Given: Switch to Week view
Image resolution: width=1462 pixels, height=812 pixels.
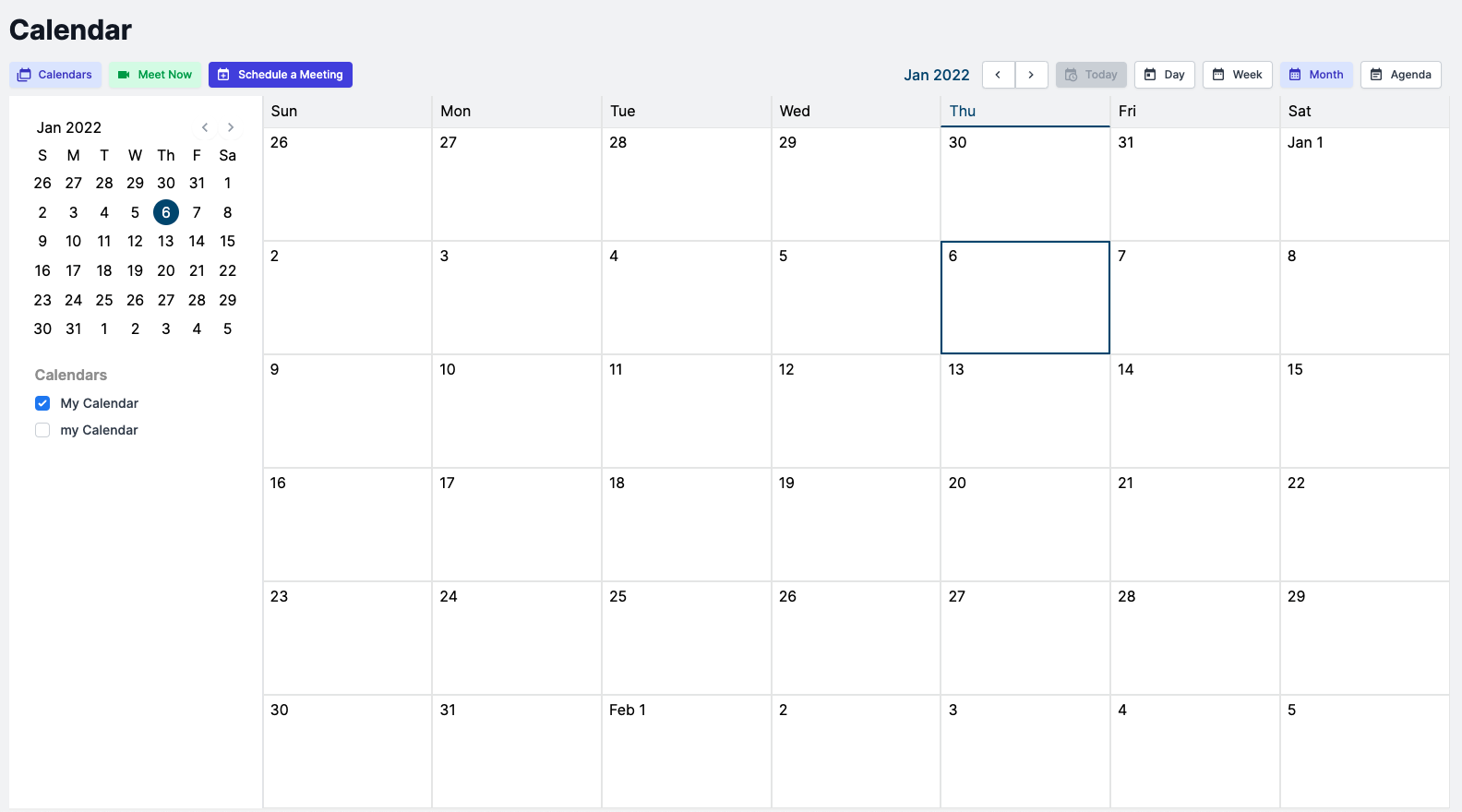Looking at the screenshot, I should click(x=1237, y=75).
